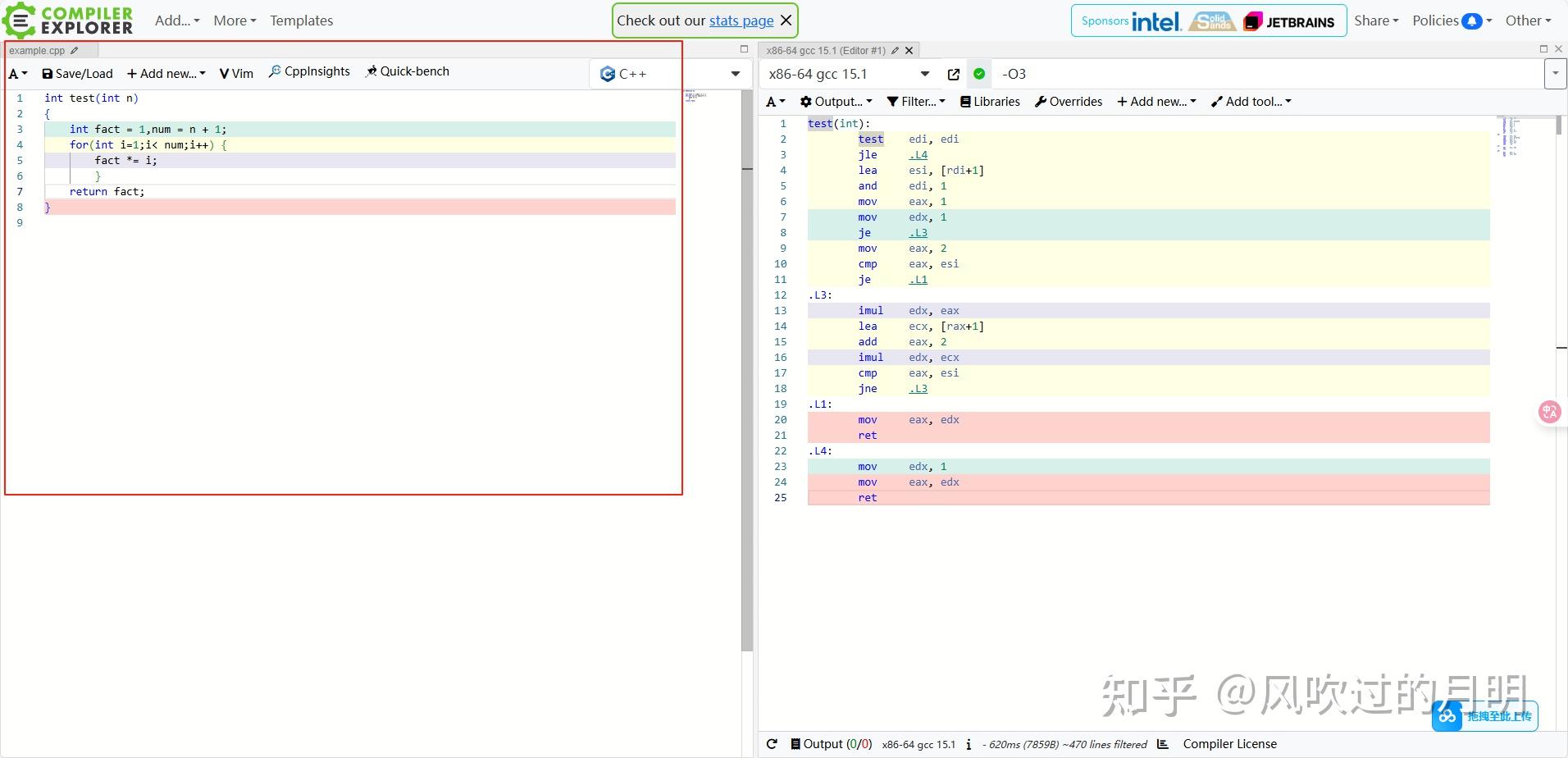Viewport: 1568px width, 758px height.
Task: Launch CppInsights from the editor toolbar
Action: click(309, 71)
